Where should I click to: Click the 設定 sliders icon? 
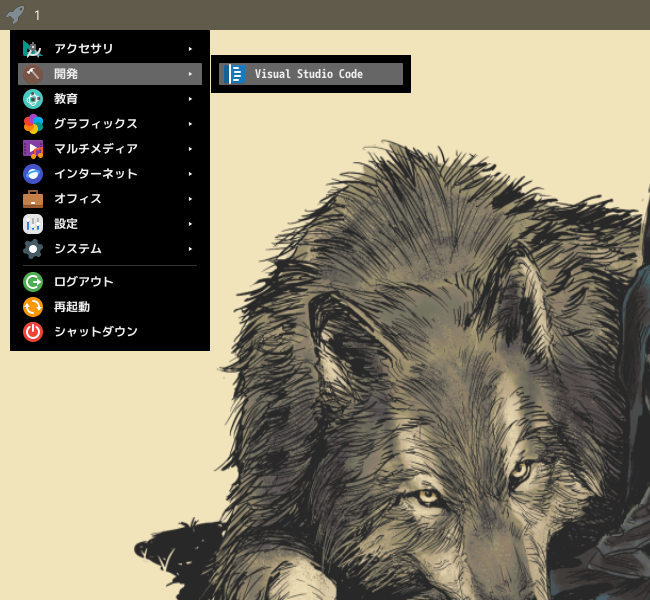click(33, 224)
